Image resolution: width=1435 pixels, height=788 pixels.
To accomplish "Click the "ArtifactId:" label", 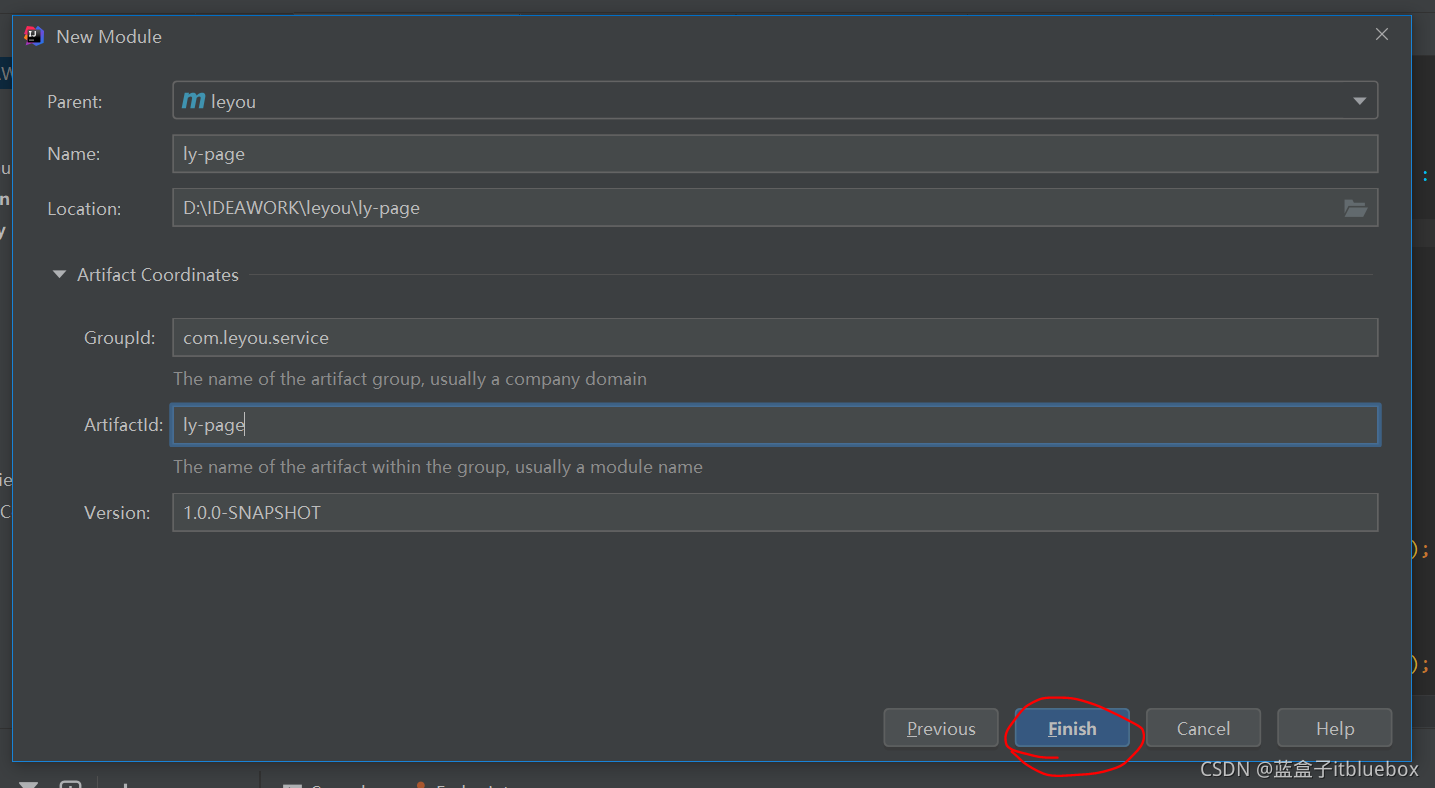I will click(123, 425).
